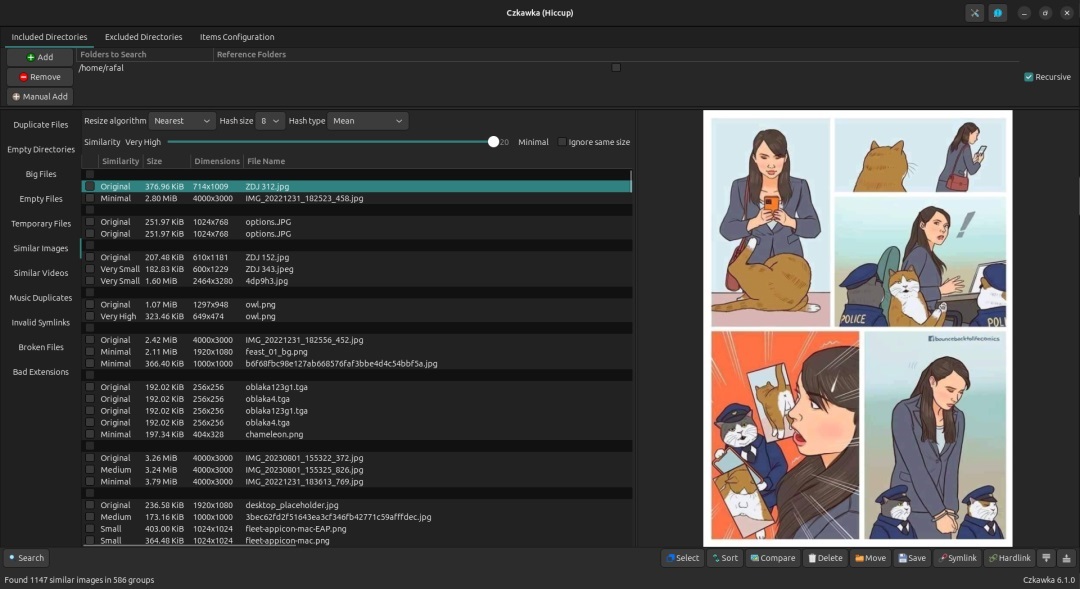Open the Hash type dropdown showing Mean
The image size is (1080, 589).
coord(365,120)
